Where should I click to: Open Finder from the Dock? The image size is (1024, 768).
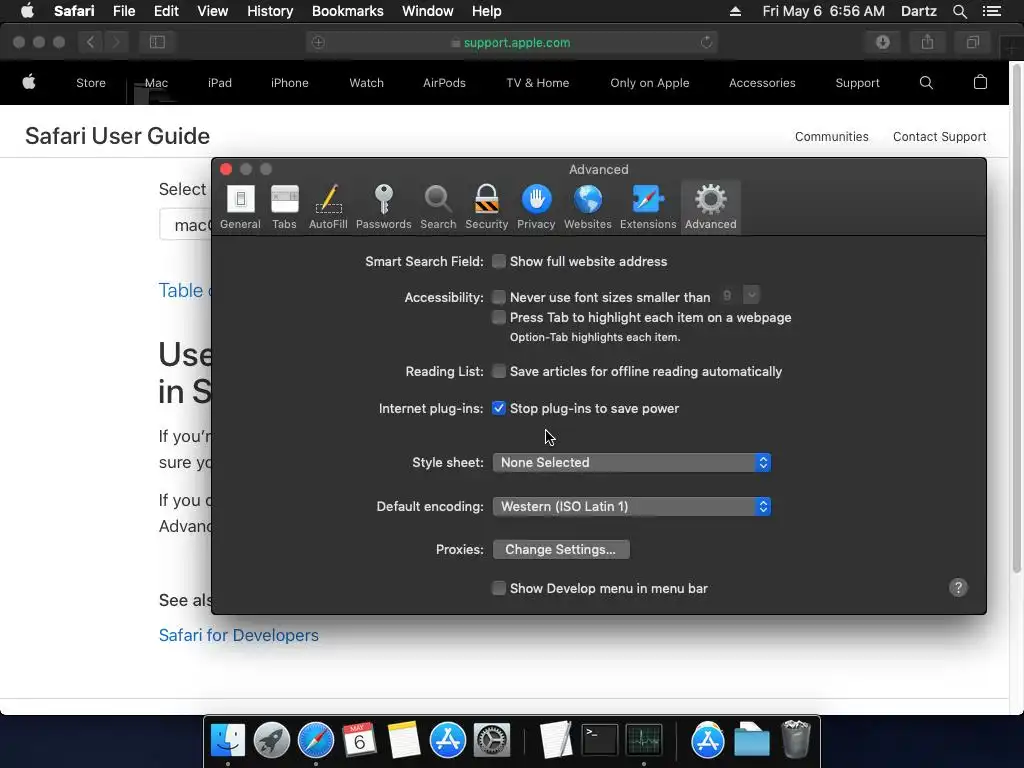pos(227,740)
